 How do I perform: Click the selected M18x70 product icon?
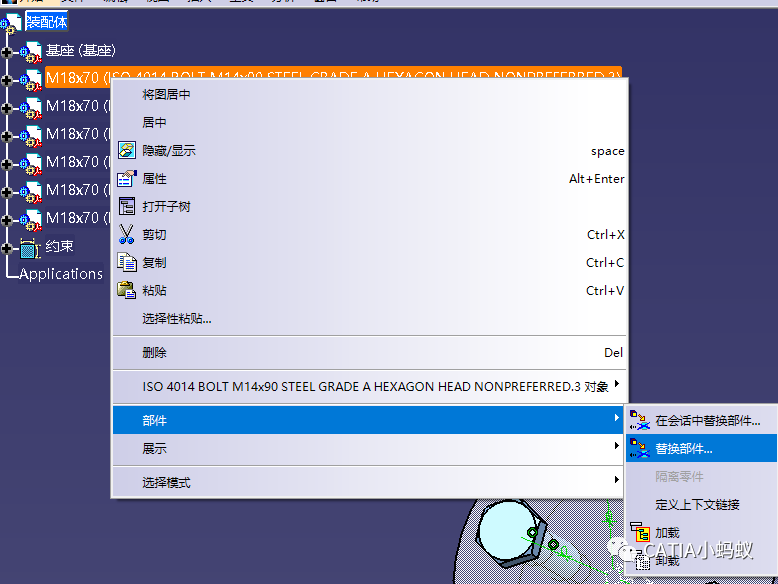[31, 79]
